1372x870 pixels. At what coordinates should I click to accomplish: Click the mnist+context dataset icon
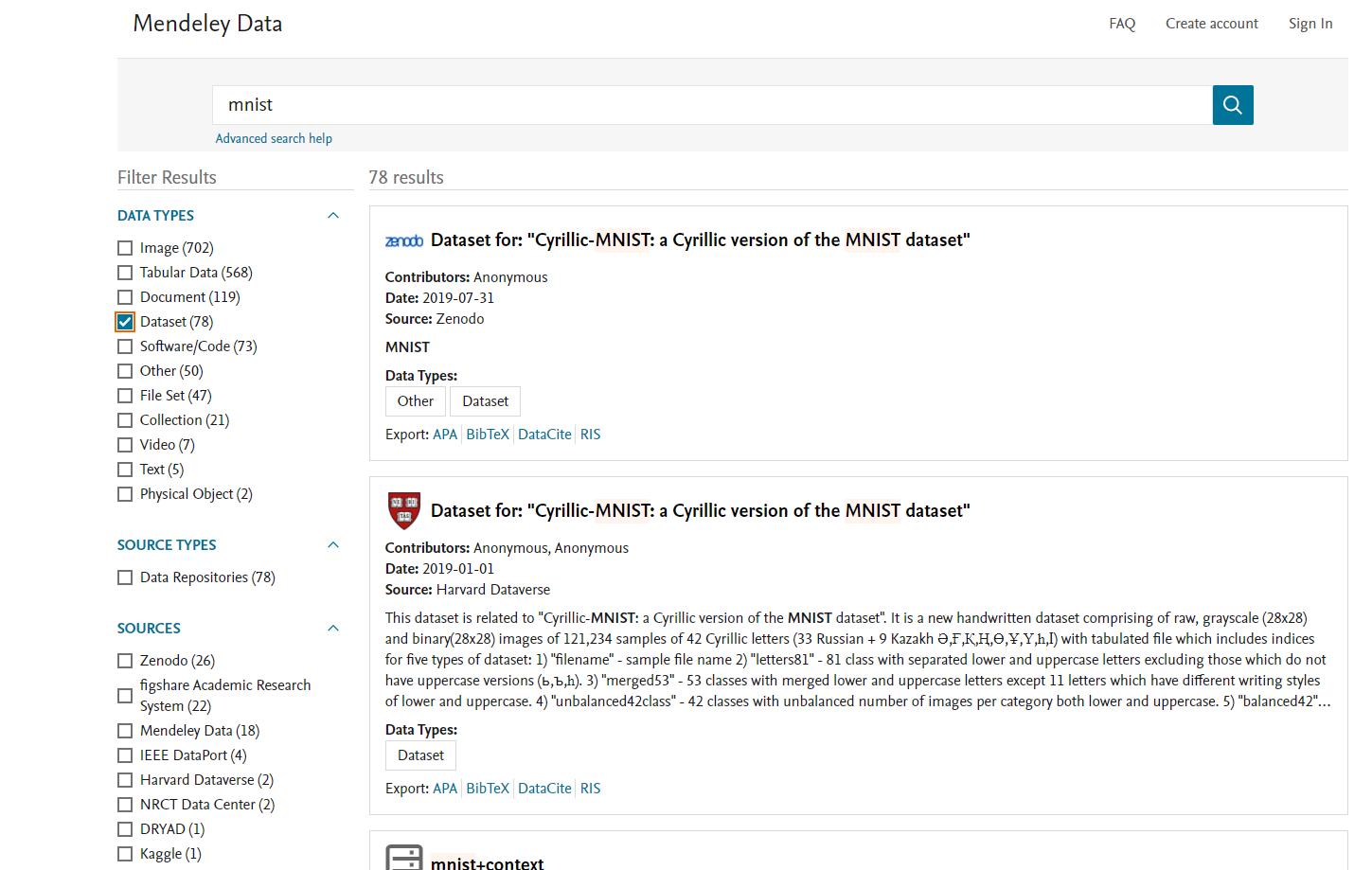click(x=404, y=857)
